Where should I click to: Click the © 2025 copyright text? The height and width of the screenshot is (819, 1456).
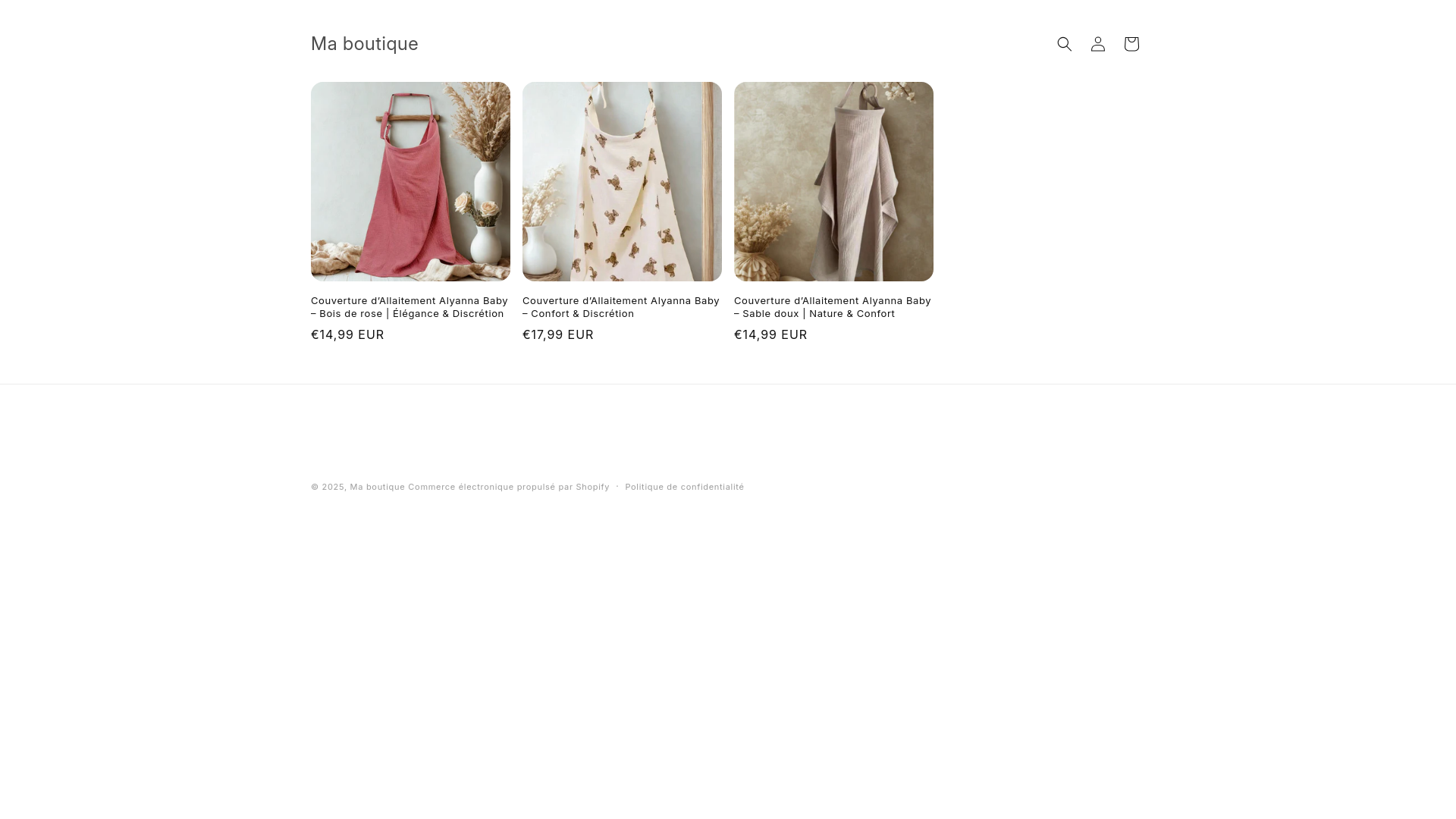tap(328, 487)
